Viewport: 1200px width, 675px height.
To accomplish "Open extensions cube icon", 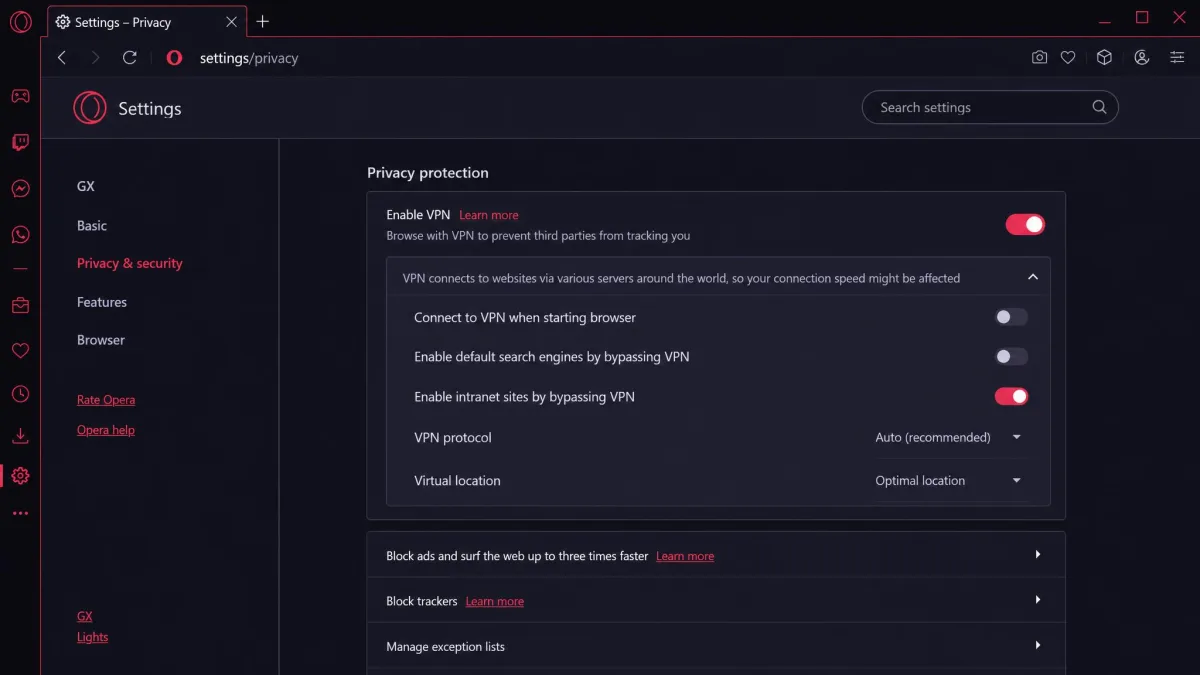I will click(x=1104, y=58).
